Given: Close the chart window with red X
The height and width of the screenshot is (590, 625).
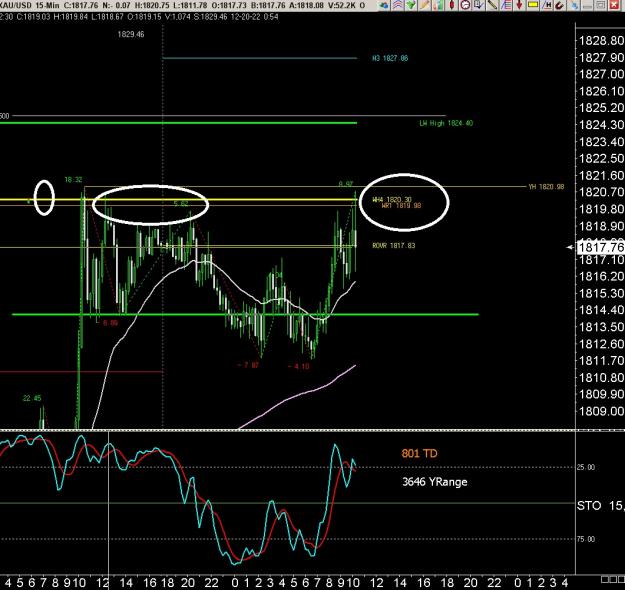Looking at the screenshot, I should click(x=614, y=5).
